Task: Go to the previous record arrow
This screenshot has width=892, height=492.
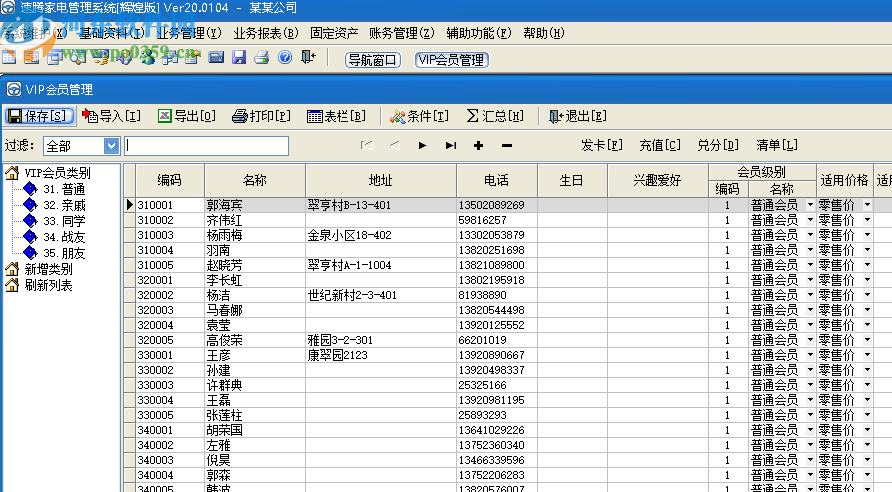Action: coord(394,146)
